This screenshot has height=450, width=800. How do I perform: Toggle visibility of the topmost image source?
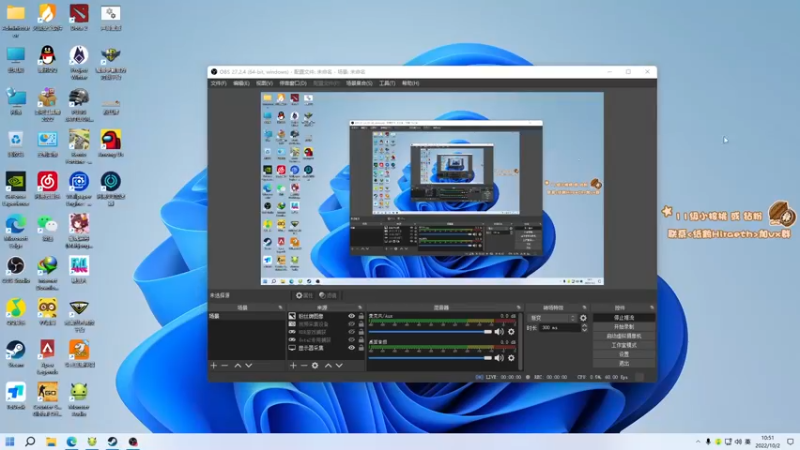pos(352,316)
